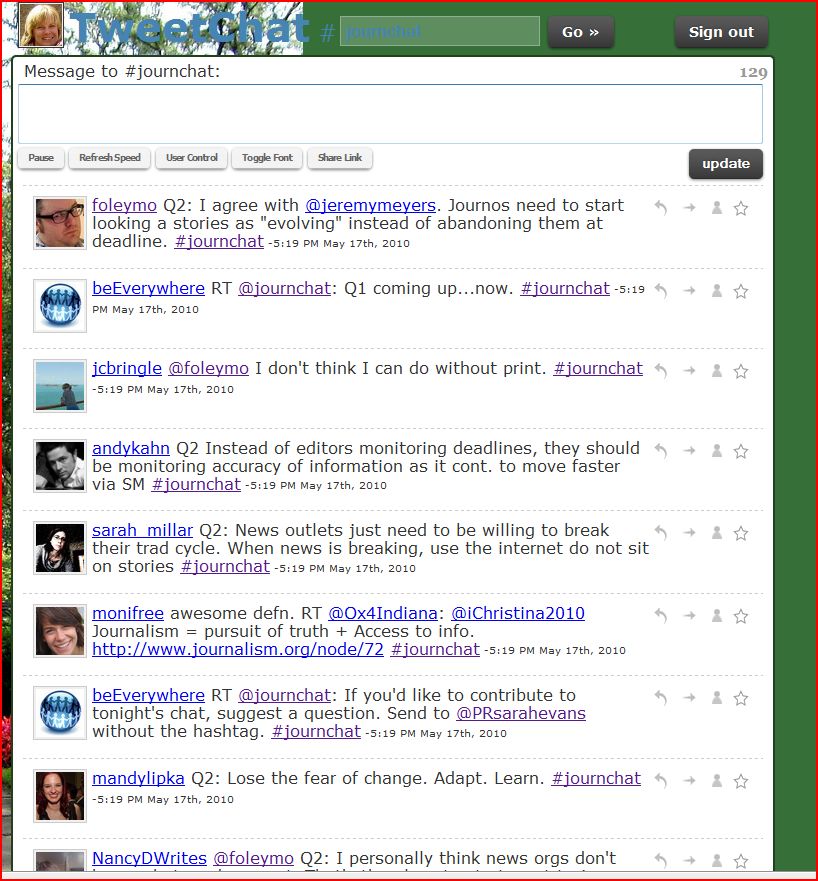Reply to beEverywhere's Q1 coming up tweet
The image size is (818, 881).
click(x=661, y=290)
